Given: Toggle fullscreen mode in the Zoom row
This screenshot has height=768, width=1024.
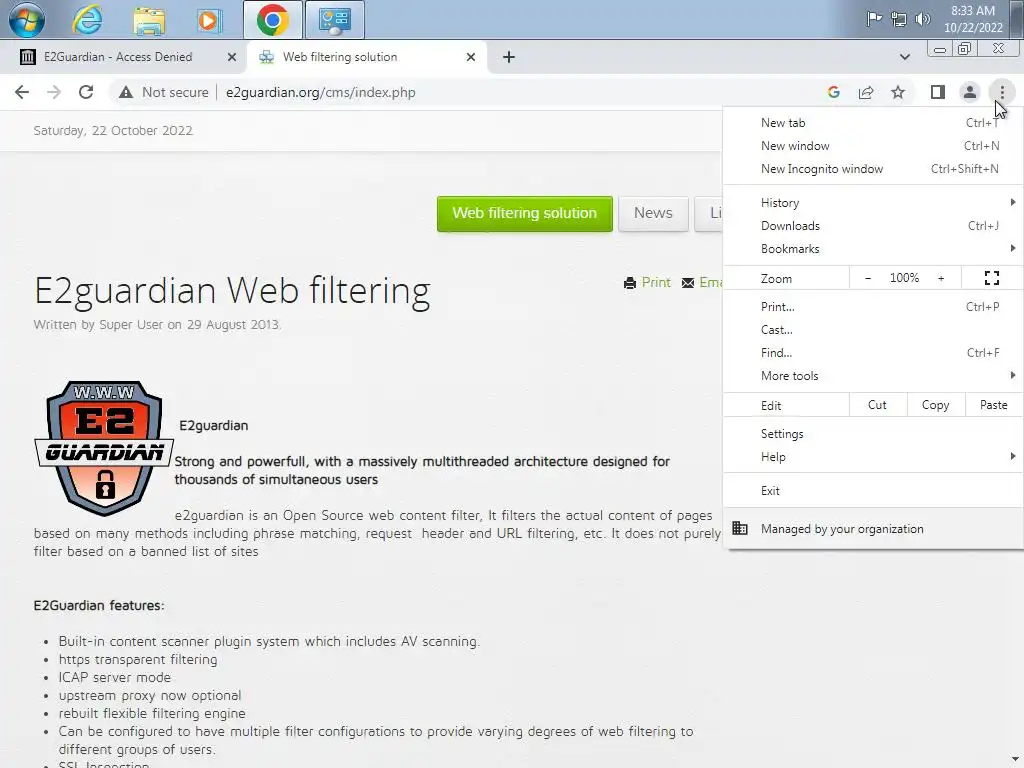Looking at the screenshot, I should click(x=991, y=278).
